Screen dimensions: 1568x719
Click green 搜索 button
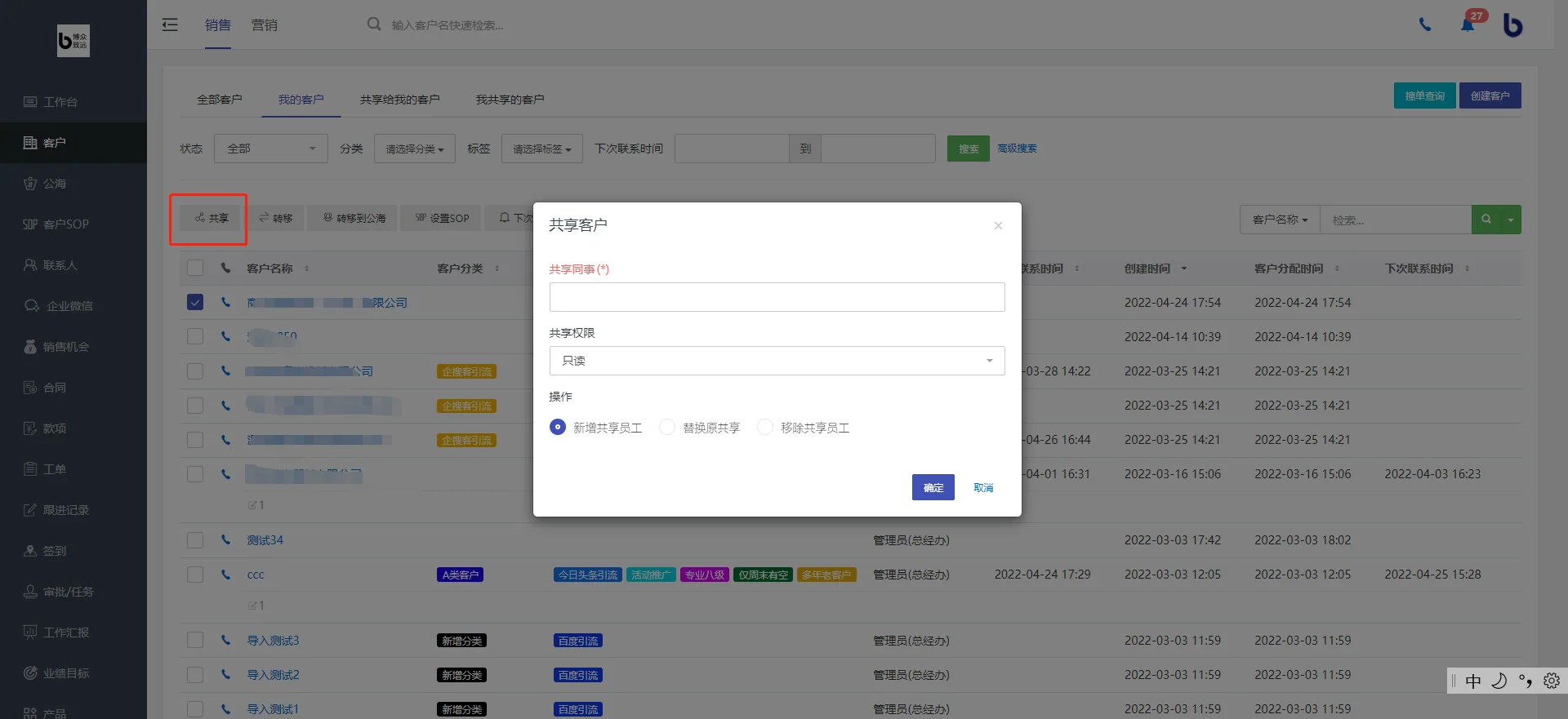click(x=969, y=149)
